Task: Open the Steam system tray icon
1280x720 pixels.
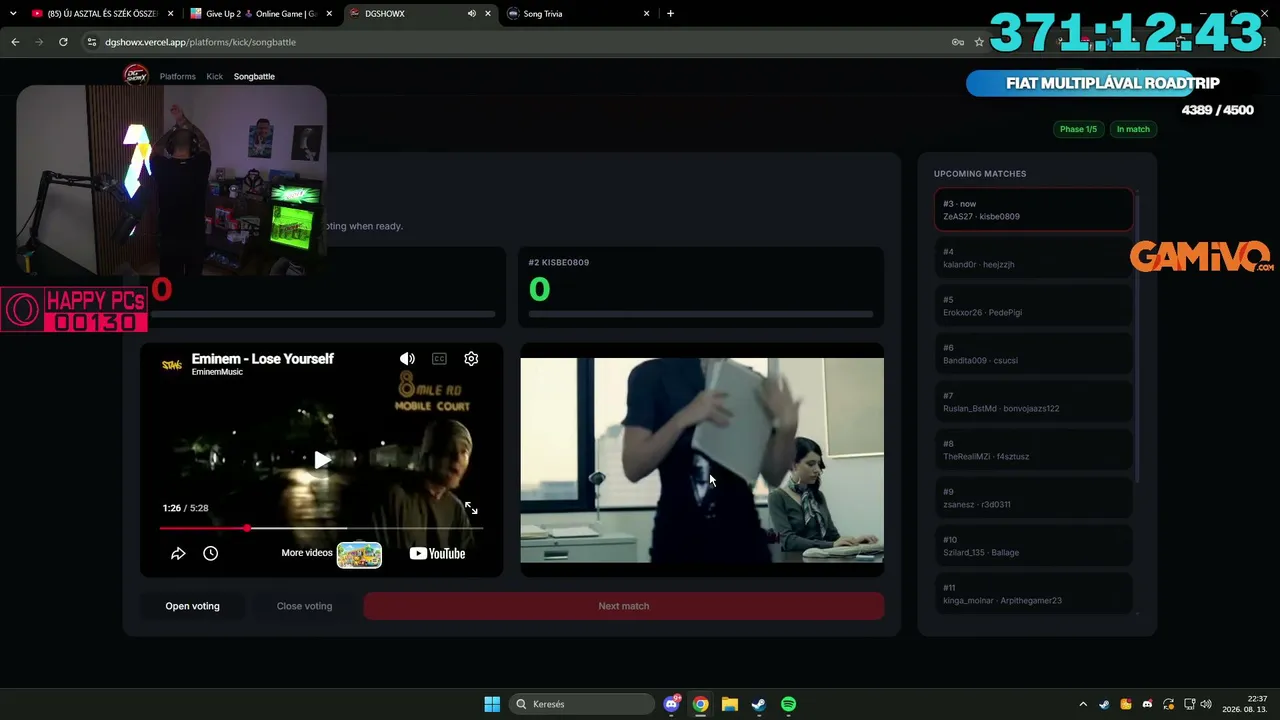Action: point(1104,704)
